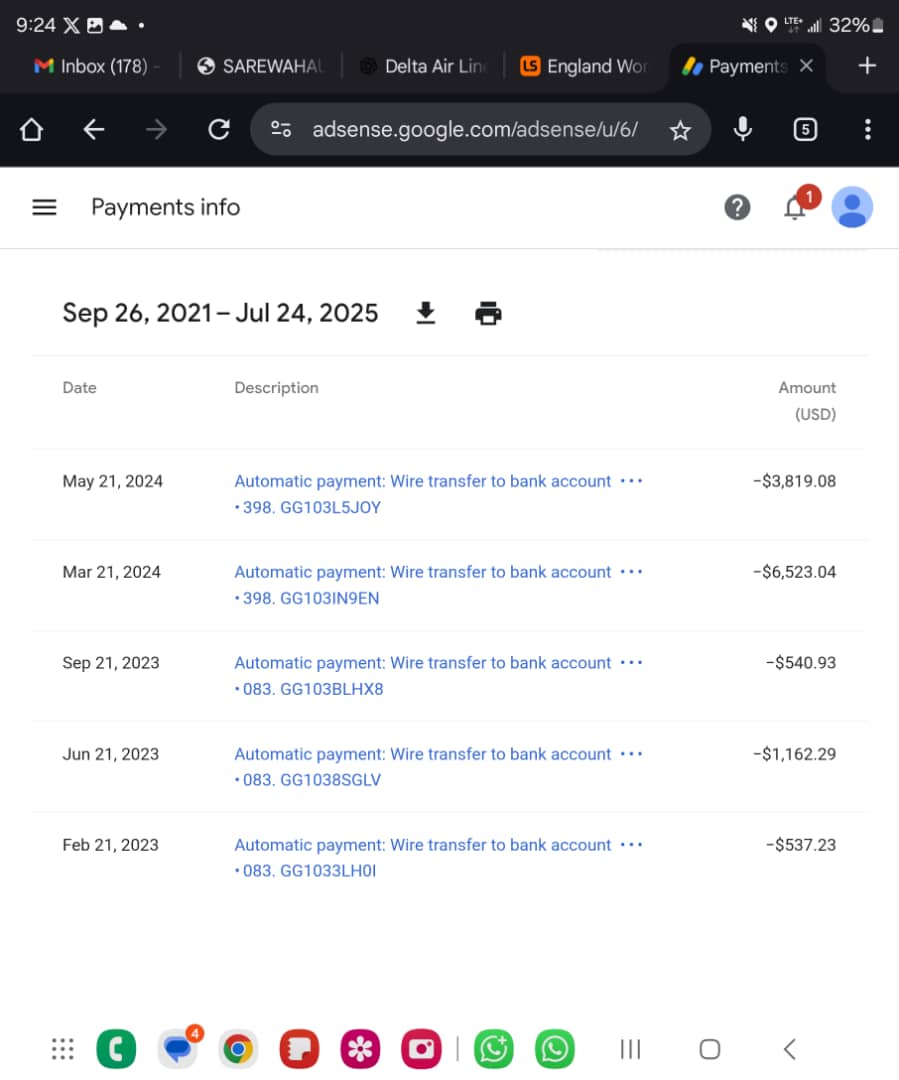Tap the microphone voice search icon
This screenshot has width=899, height=1080.
pyautogui.click(x=742, y=129)
